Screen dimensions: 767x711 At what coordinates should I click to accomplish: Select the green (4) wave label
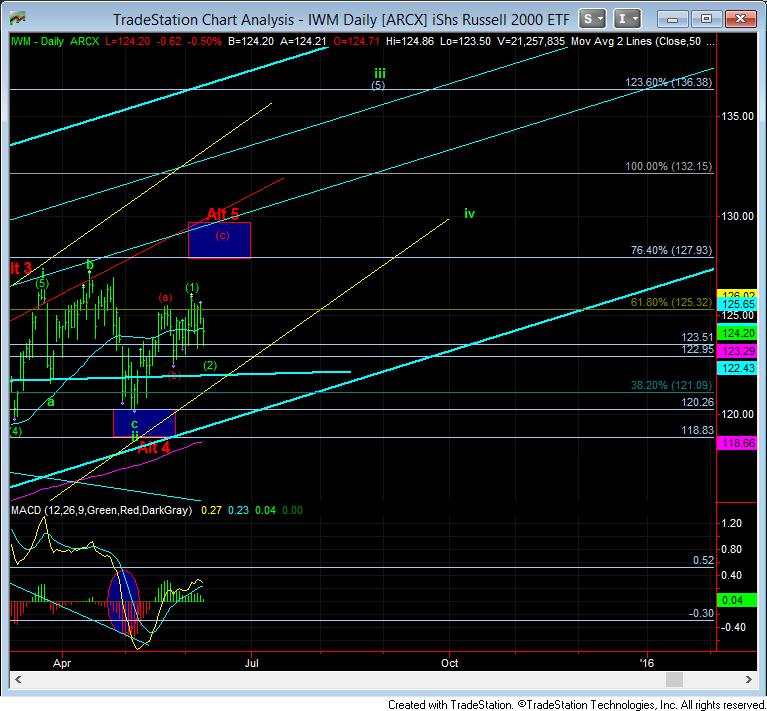tap(16, 431)
